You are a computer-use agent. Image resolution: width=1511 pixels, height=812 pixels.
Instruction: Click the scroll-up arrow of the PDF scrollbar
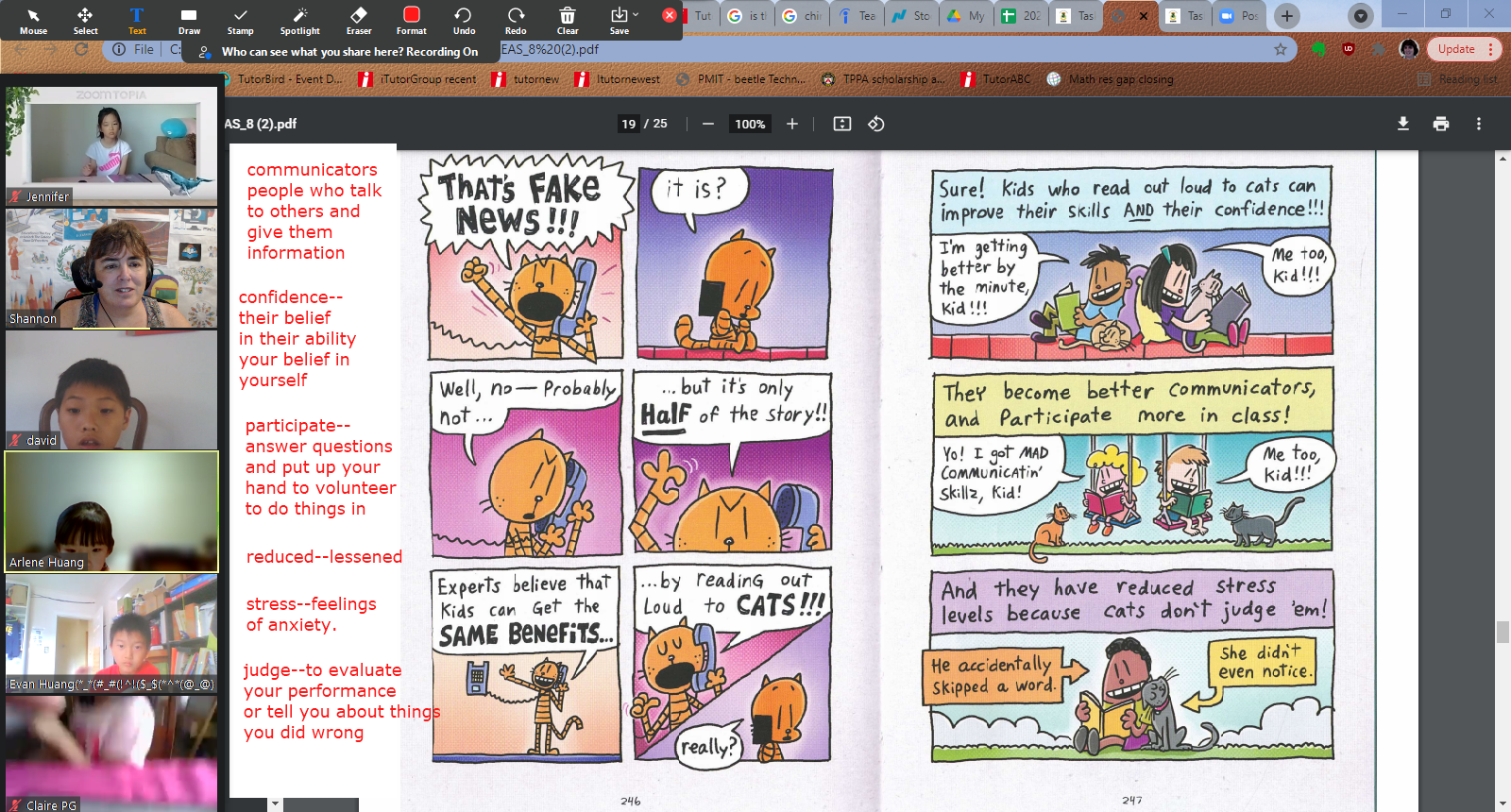(1502, 159)
